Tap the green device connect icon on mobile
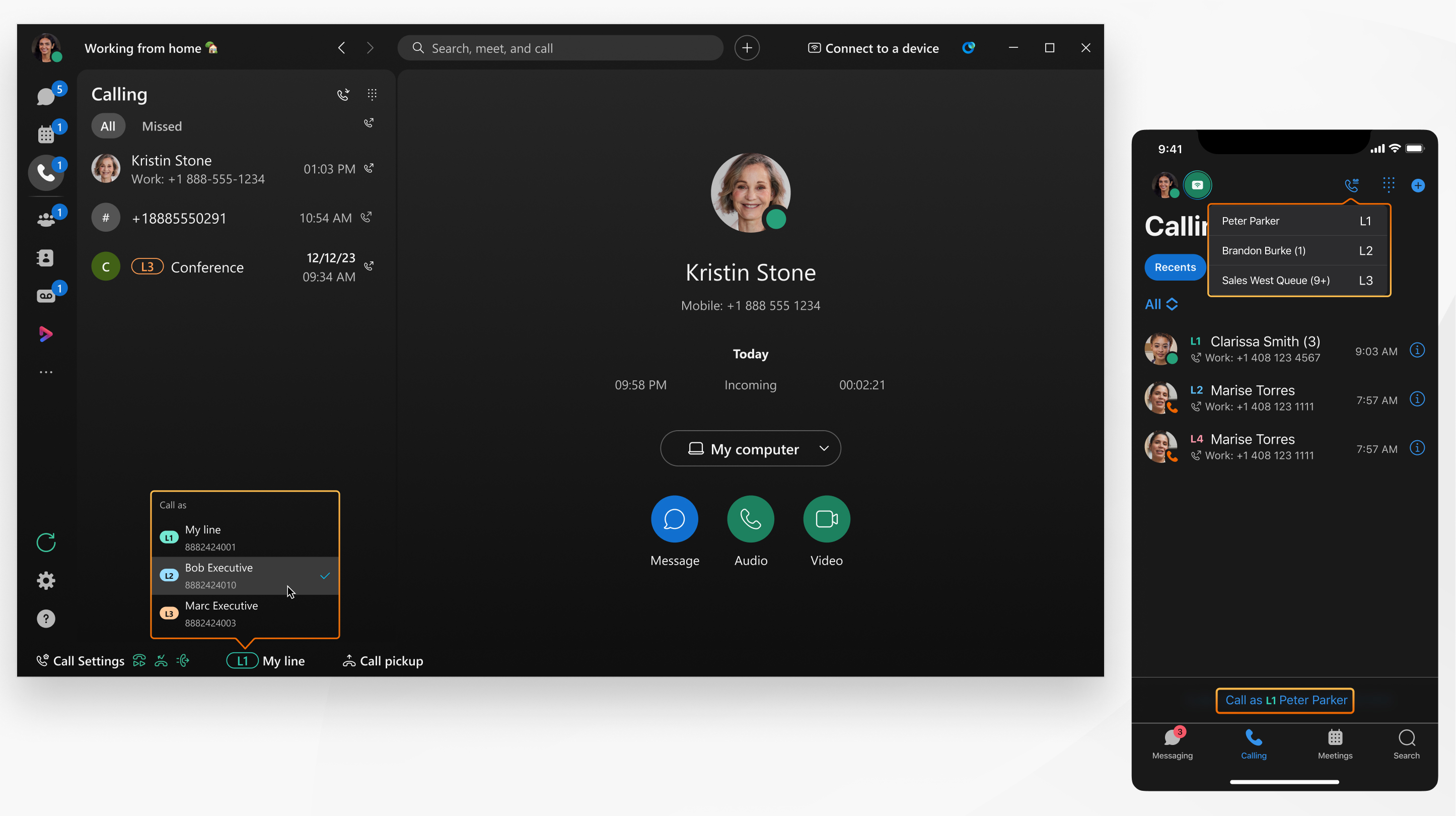The height and width of the screenshot is (816, 1456). click(x=1197, y=185)
